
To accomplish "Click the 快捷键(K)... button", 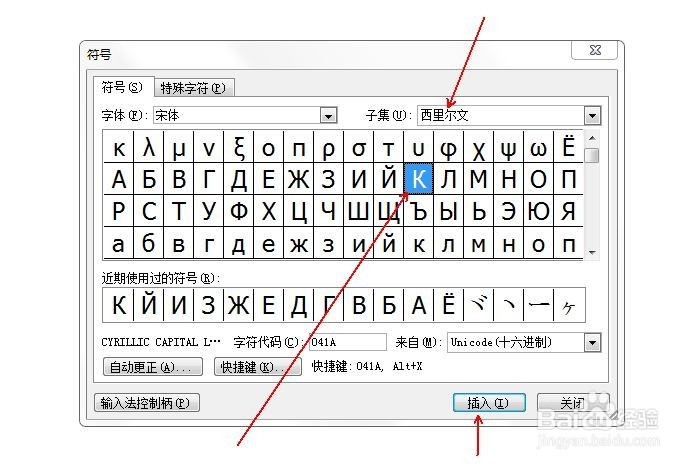I will coord(258,367).
